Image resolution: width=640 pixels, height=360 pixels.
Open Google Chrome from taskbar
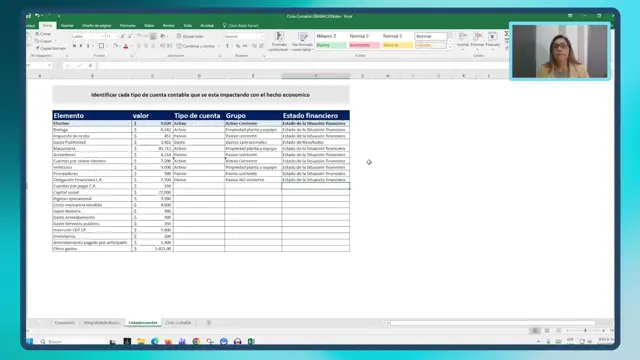tap(196, 341)
